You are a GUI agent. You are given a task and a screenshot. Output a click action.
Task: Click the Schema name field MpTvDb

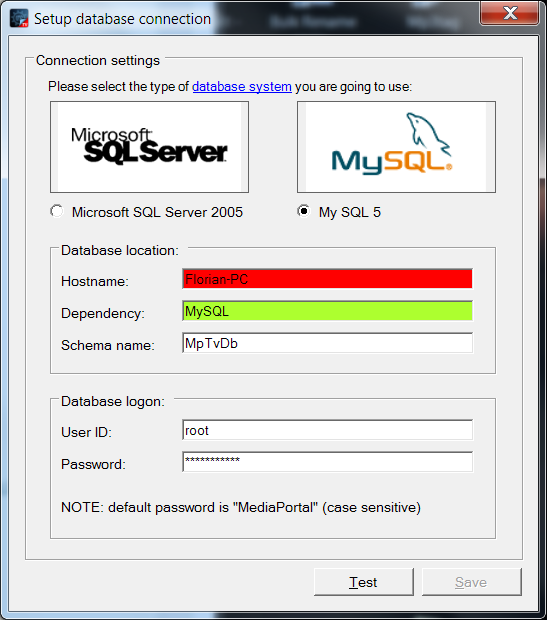pyautogui.click(x=327, y=343)
